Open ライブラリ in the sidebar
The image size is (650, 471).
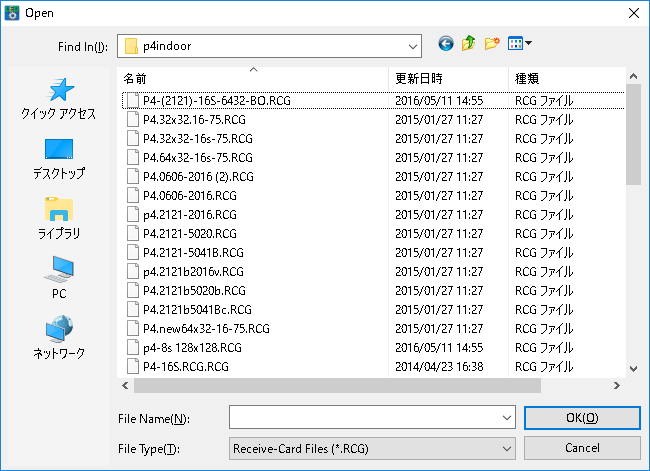pyautogui.click(x=58, y=219)
